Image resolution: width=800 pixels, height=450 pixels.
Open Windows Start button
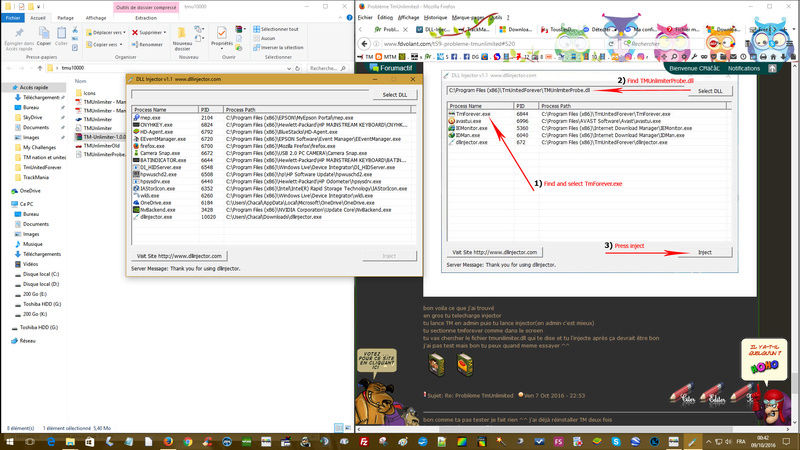(x=10, y=442)
